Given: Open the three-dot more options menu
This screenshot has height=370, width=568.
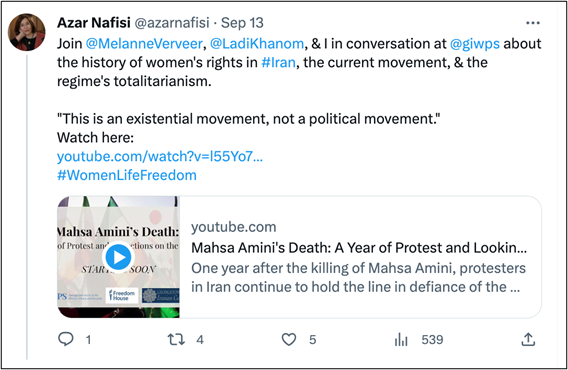Looking at the screenshot, I should tap(532, 23).
